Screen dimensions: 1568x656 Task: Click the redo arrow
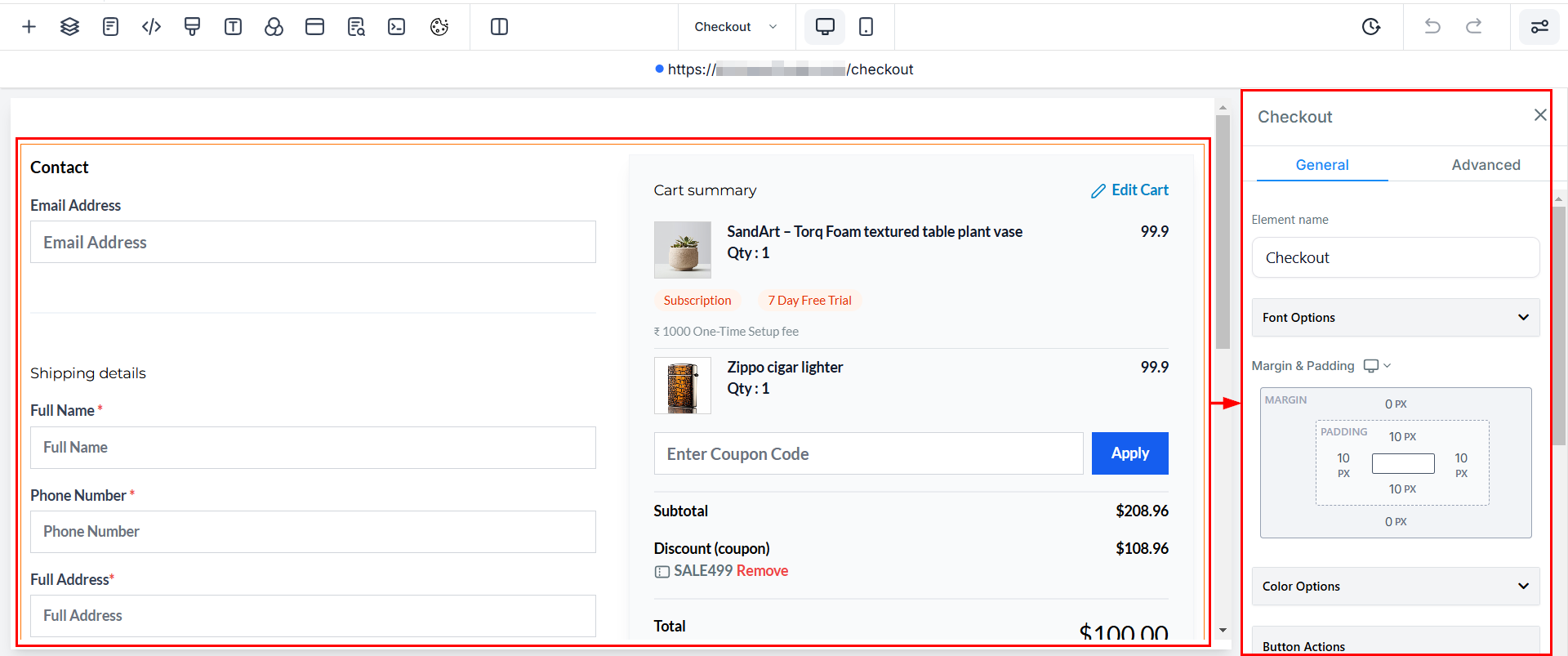tap(1473, 27)
